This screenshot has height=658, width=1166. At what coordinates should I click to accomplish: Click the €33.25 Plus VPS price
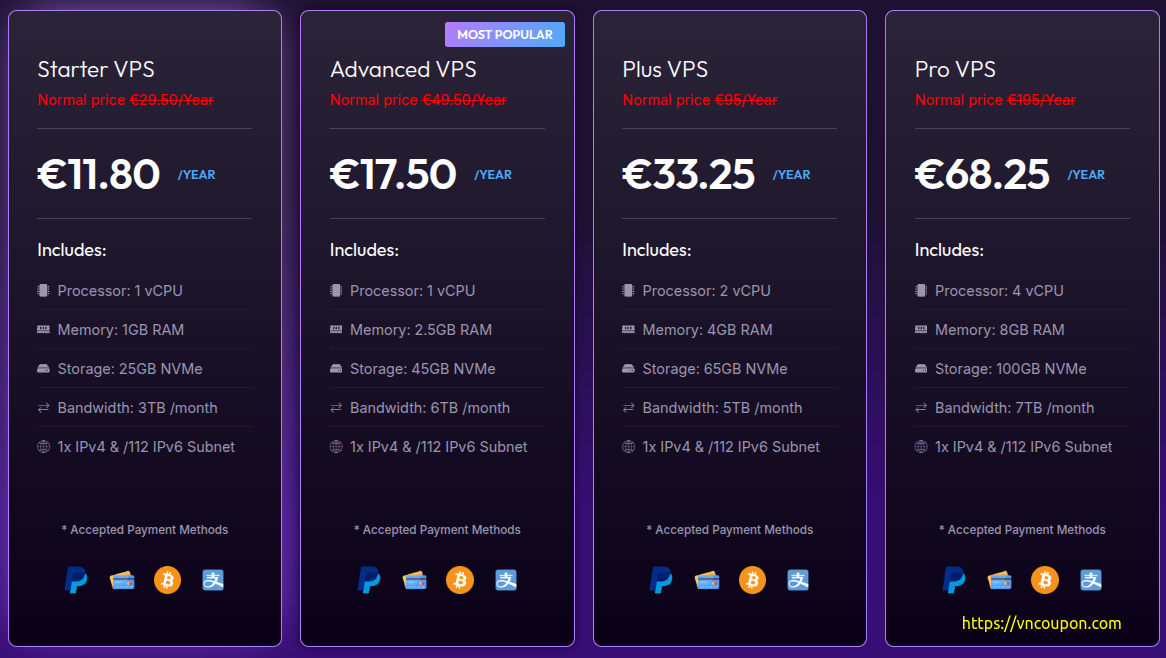coord(689,174)
